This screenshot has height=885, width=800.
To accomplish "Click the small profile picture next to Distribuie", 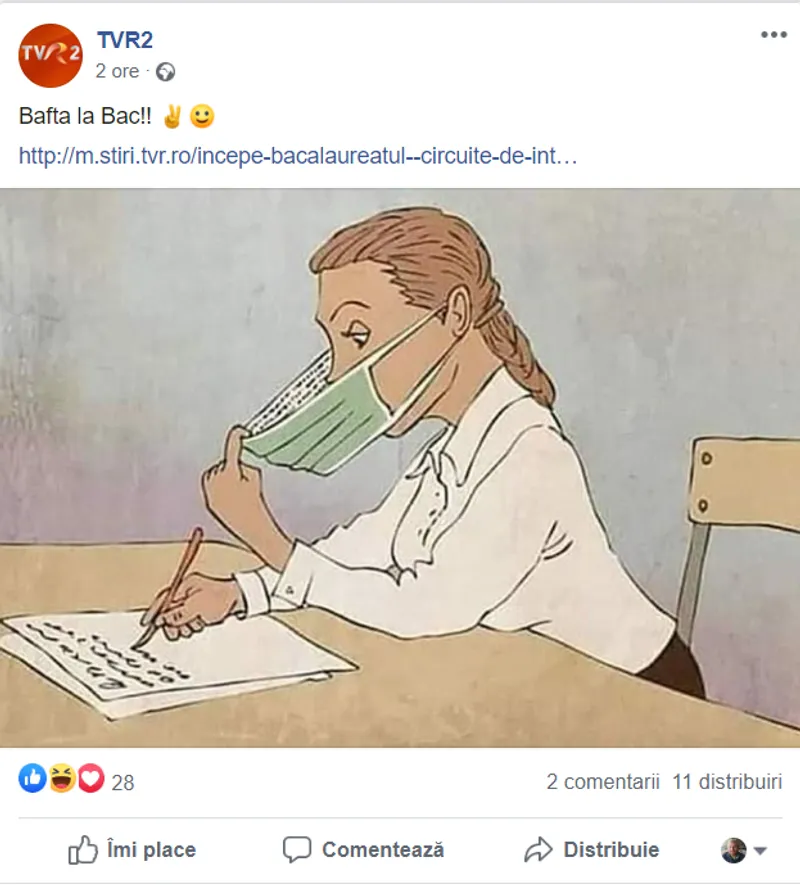I will click(734, 850).
